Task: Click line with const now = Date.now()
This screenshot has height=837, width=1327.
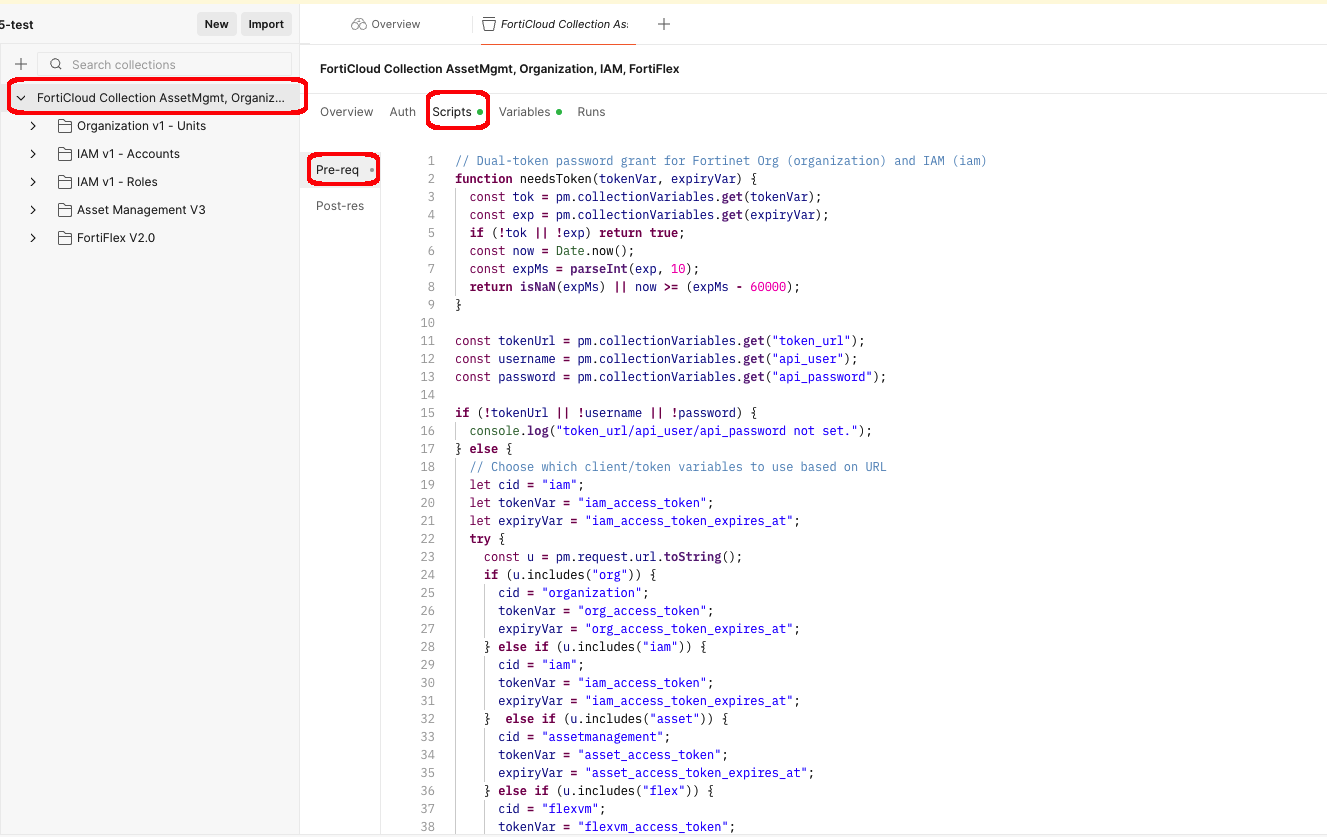Action: coord(552,251)
